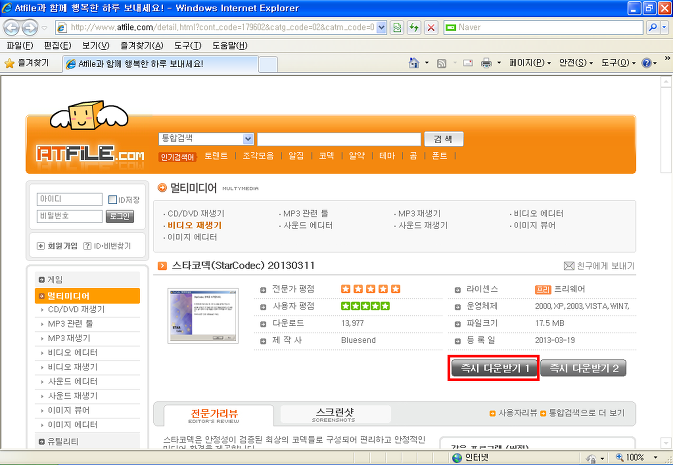
Task: Click the 비밀번호 input field
Action: coord(70,216)
